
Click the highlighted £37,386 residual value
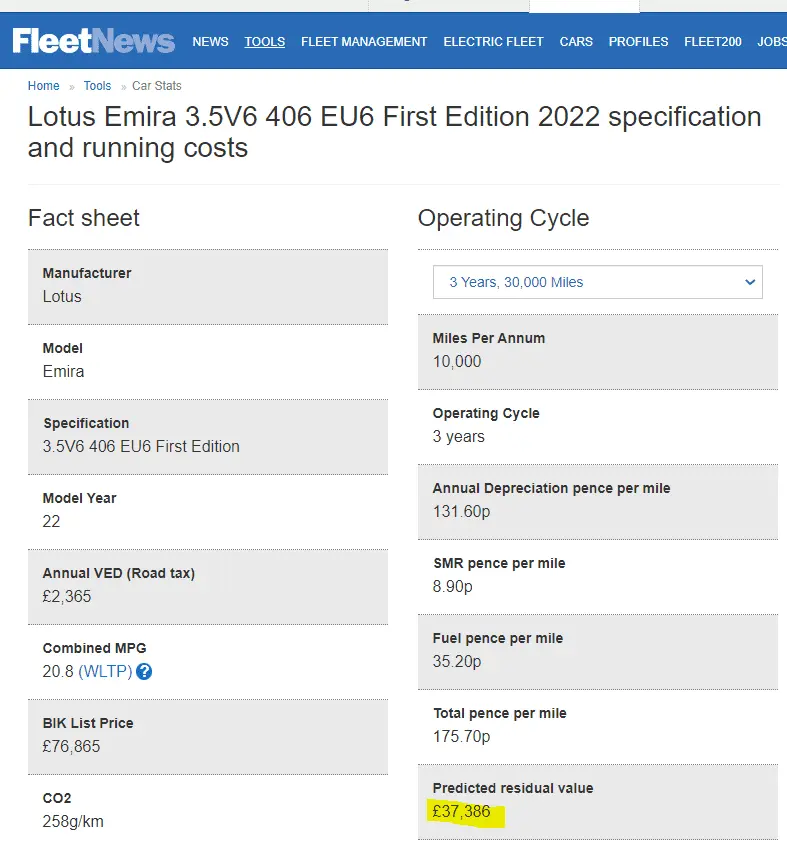pos(462,811)
